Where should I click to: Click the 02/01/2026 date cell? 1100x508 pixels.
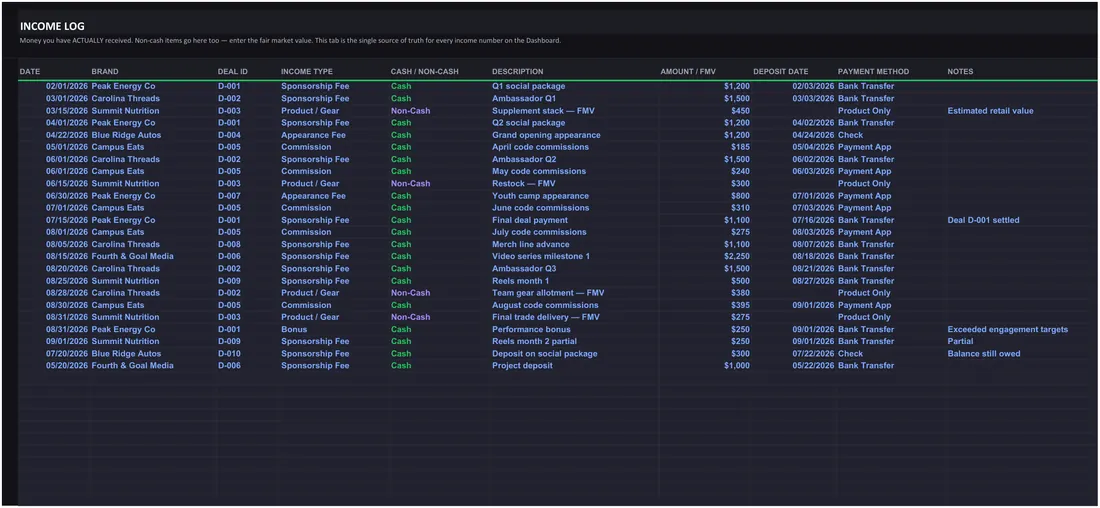[67, 86]
